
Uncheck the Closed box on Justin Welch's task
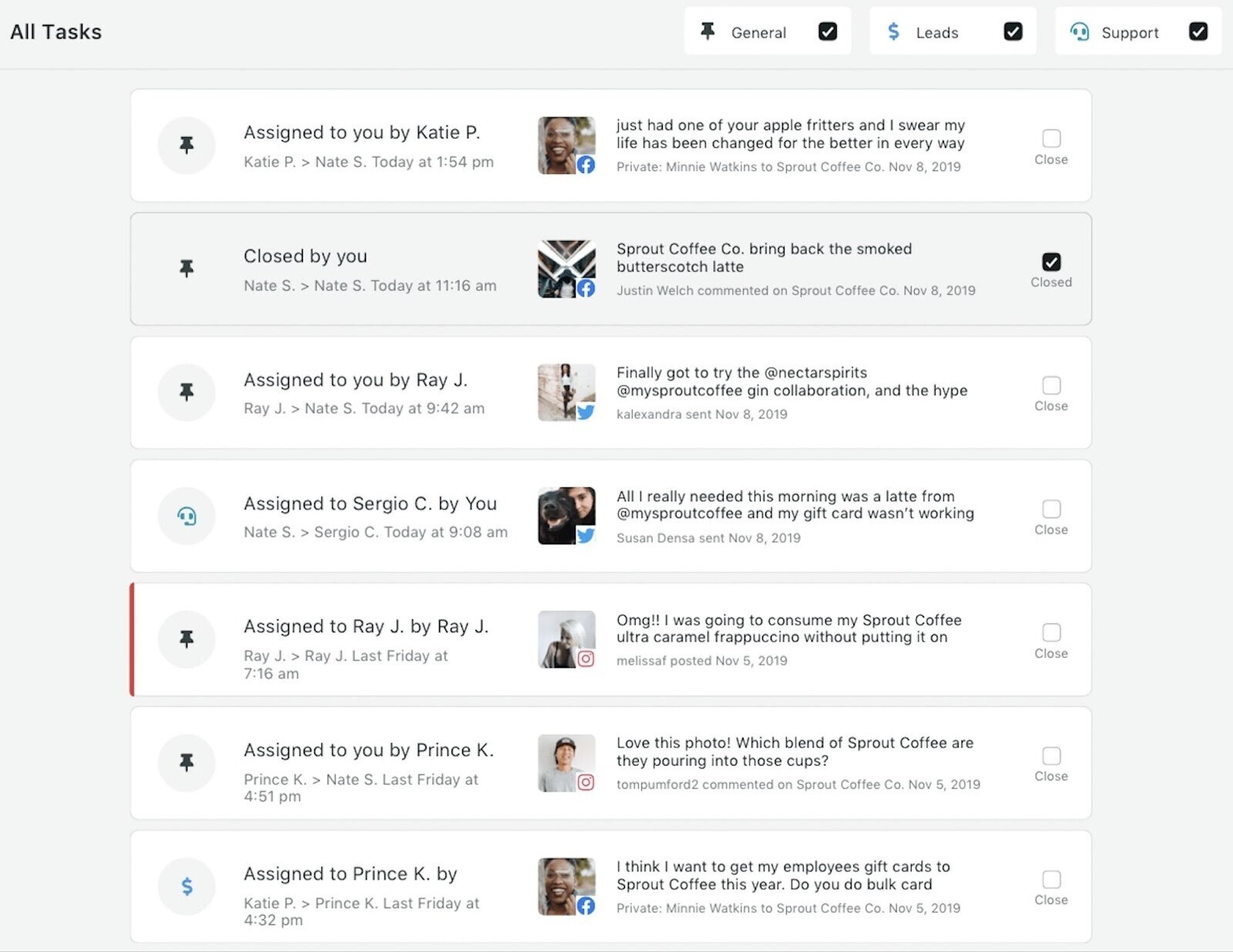click(x=1051, y=263)
